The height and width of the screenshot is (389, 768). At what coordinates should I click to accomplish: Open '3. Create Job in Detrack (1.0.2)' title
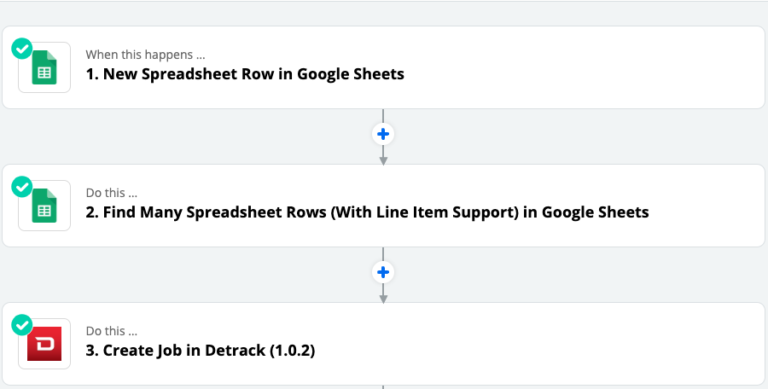[200, 350]
